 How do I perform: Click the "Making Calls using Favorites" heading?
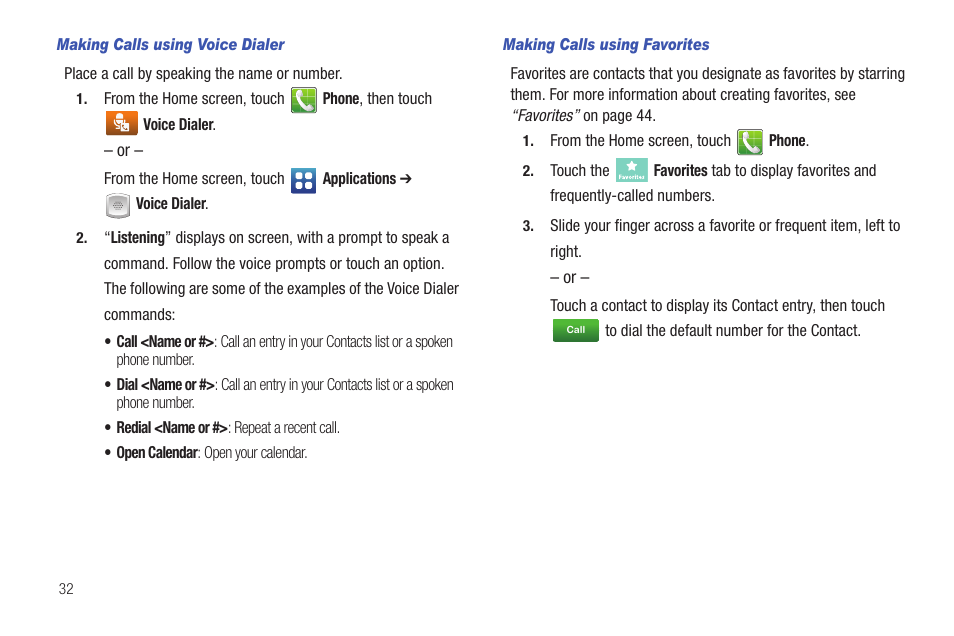606,44
